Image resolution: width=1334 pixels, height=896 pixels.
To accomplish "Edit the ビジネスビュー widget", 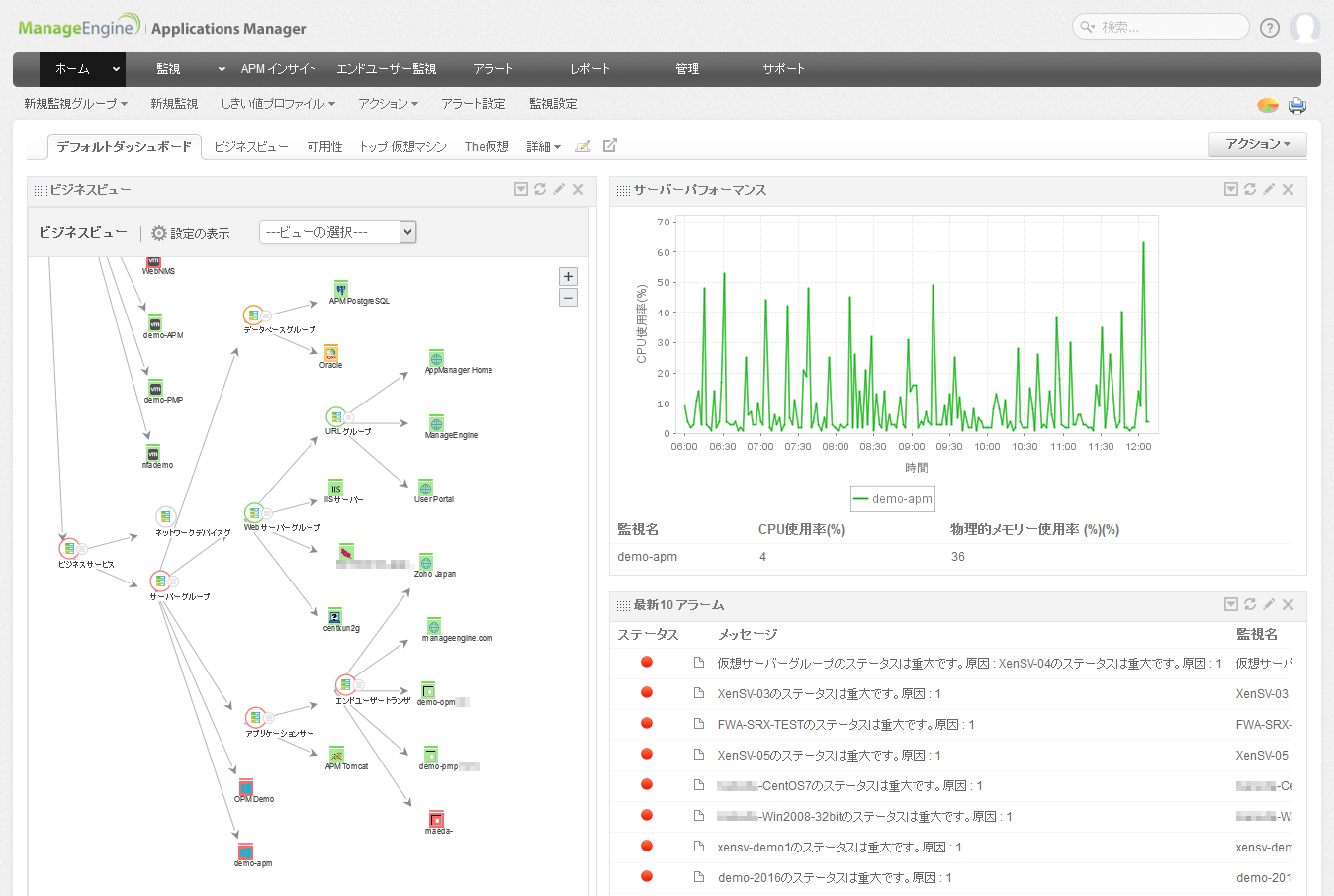I will tap(559, 189).
